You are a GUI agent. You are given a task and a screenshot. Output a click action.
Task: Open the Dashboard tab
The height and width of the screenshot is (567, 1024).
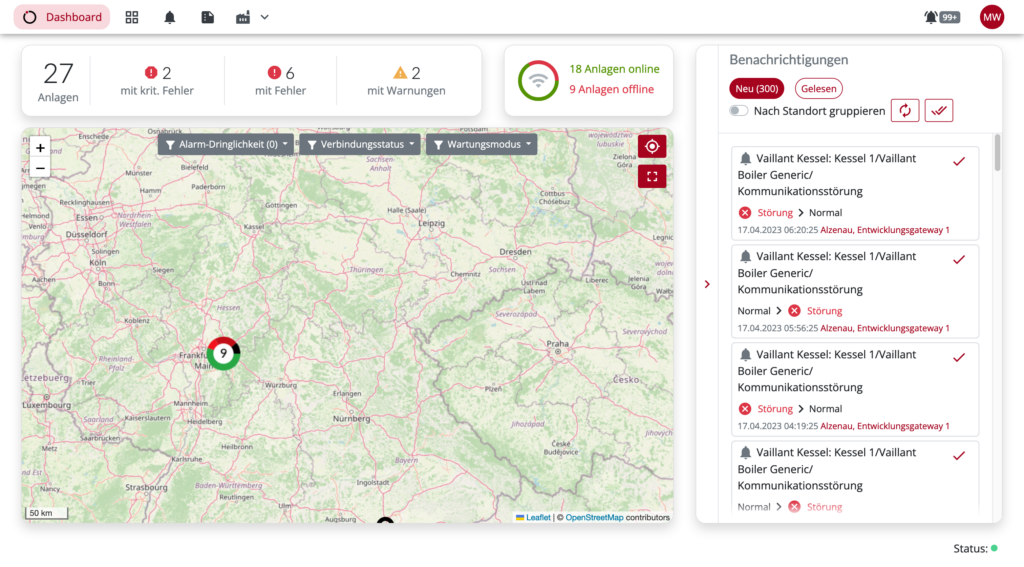(62, 17)
